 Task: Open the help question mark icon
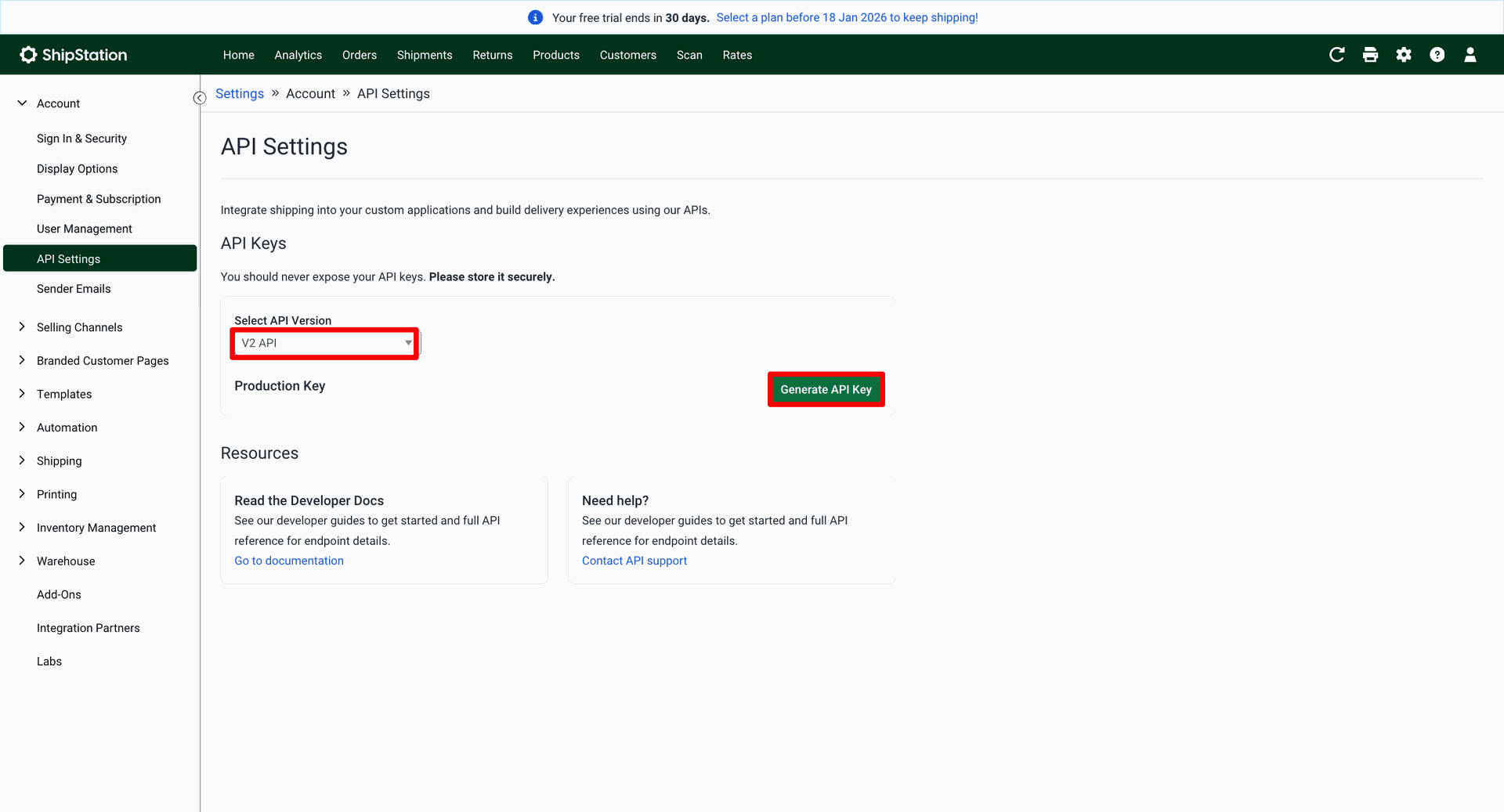pyautogui.click(x=1437, y=55)
